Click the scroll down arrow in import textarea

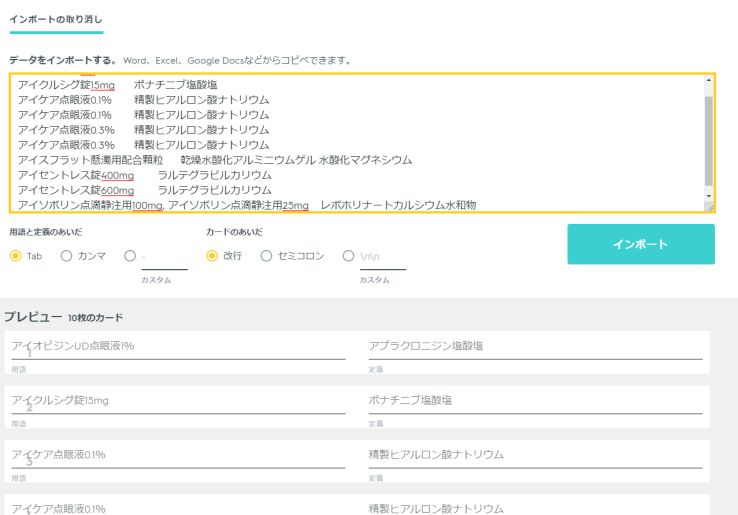pyautogui.click(x=709, y=195)
